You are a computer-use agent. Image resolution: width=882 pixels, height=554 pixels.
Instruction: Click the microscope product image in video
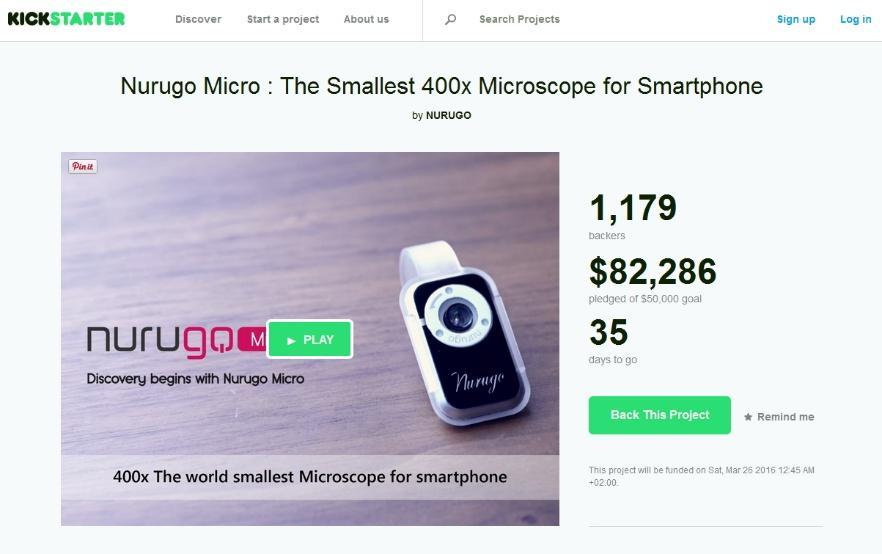pos(464,333)
